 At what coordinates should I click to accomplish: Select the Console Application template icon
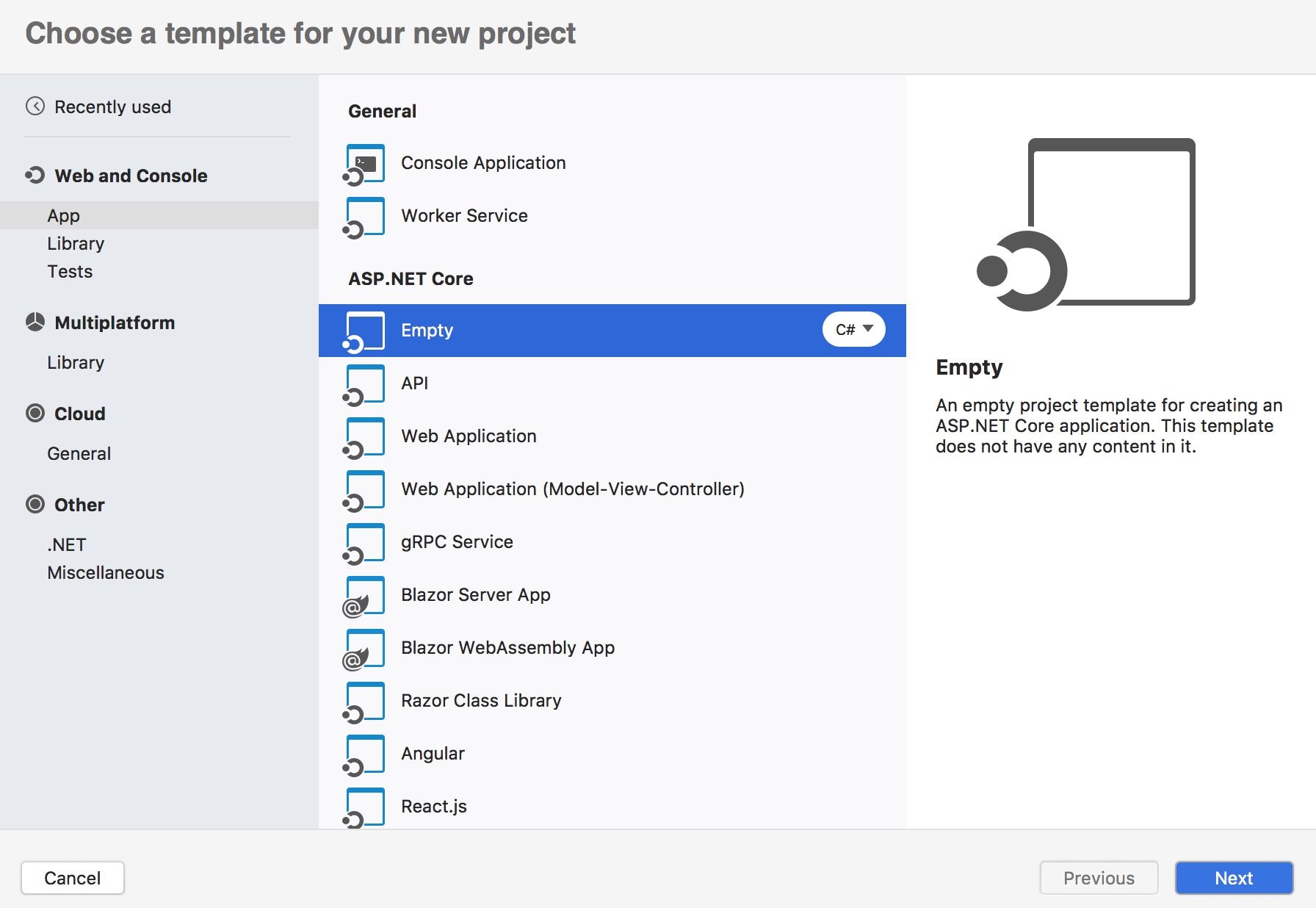(x=364, y=162)
